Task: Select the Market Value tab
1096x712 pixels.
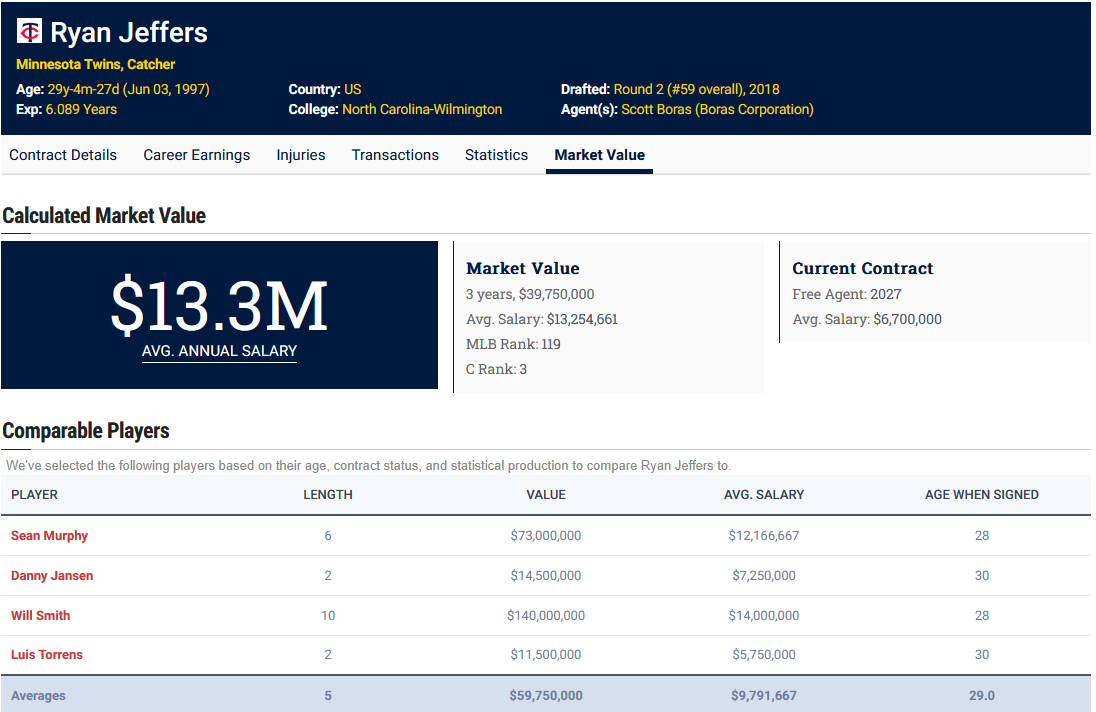Action: (x=600, y=155)
